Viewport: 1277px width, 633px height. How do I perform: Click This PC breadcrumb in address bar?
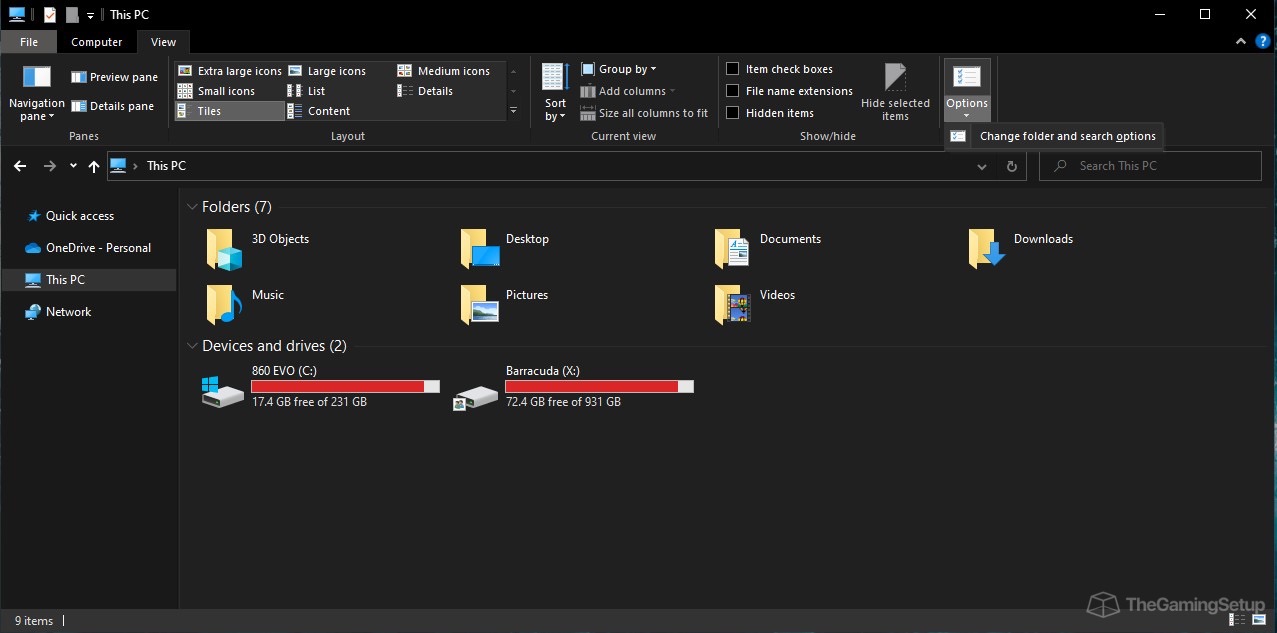point(166,166)
